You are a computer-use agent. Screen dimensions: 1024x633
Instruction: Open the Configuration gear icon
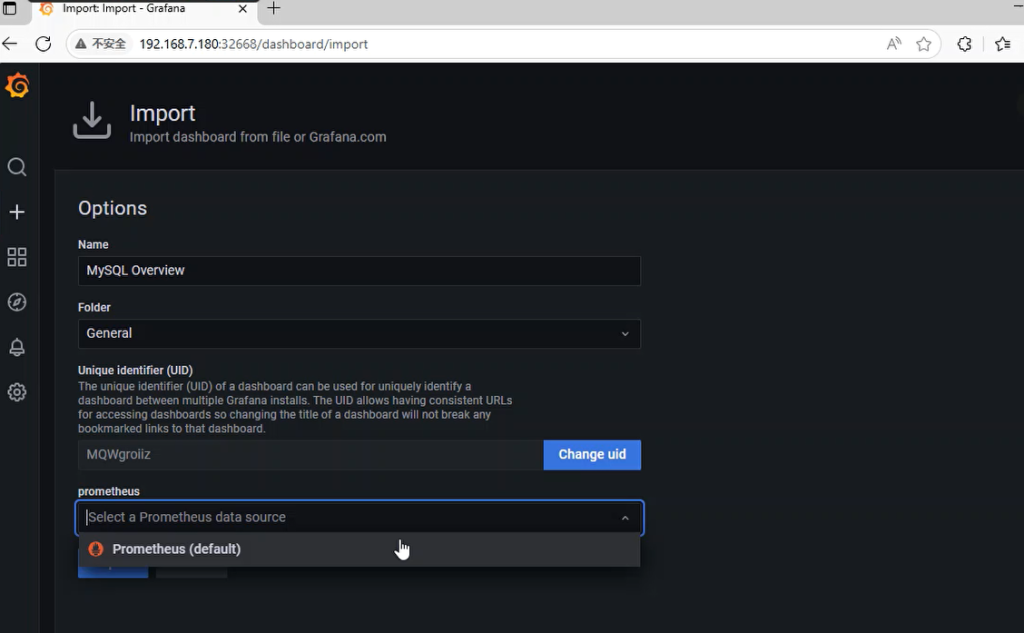[x=17, y=392]
